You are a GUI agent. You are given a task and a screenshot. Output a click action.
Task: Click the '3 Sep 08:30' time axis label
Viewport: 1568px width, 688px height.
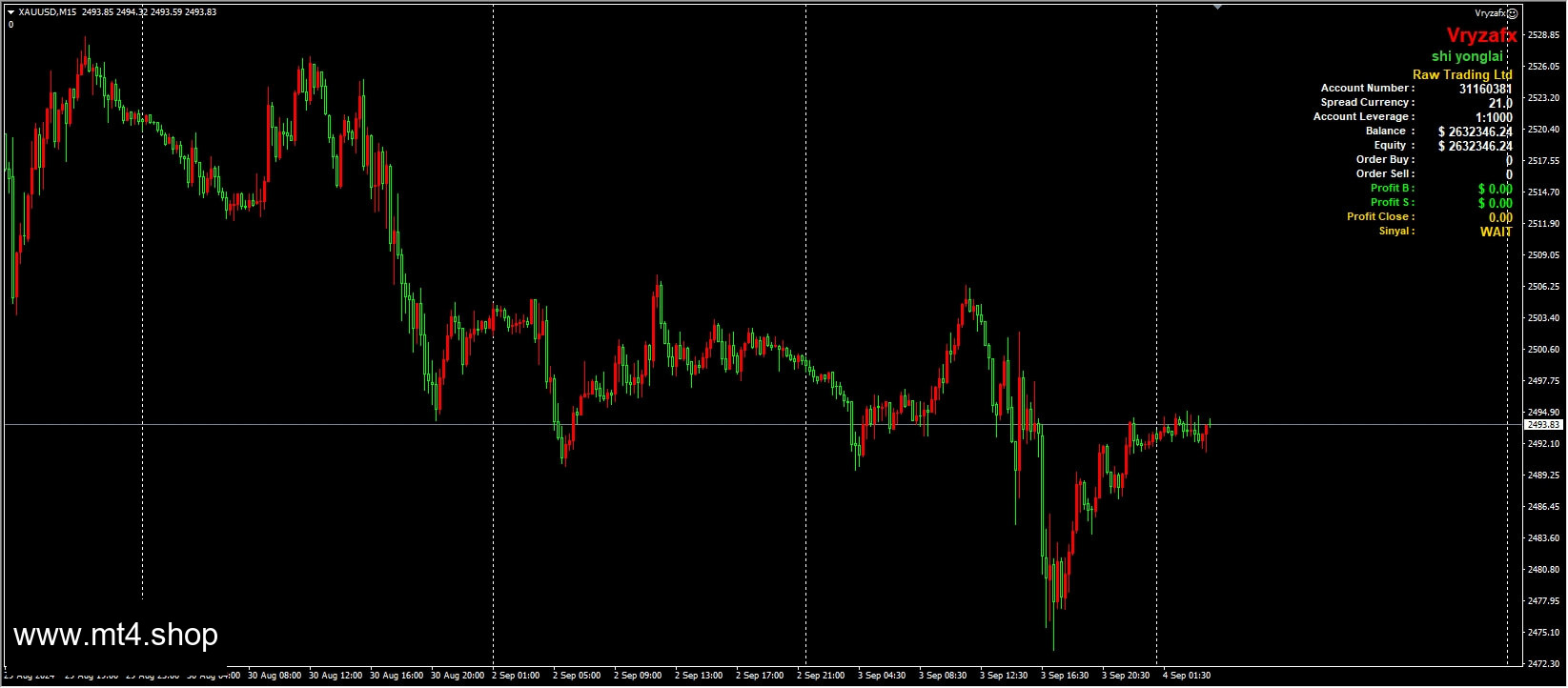click(x=942, y=676)
